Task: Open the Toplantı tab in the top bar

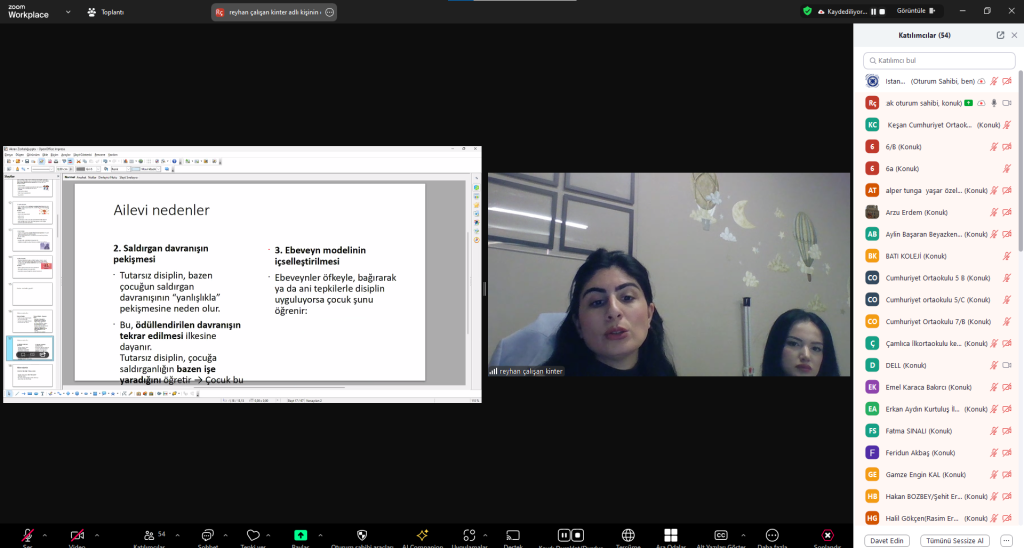Action: point(105,13)
